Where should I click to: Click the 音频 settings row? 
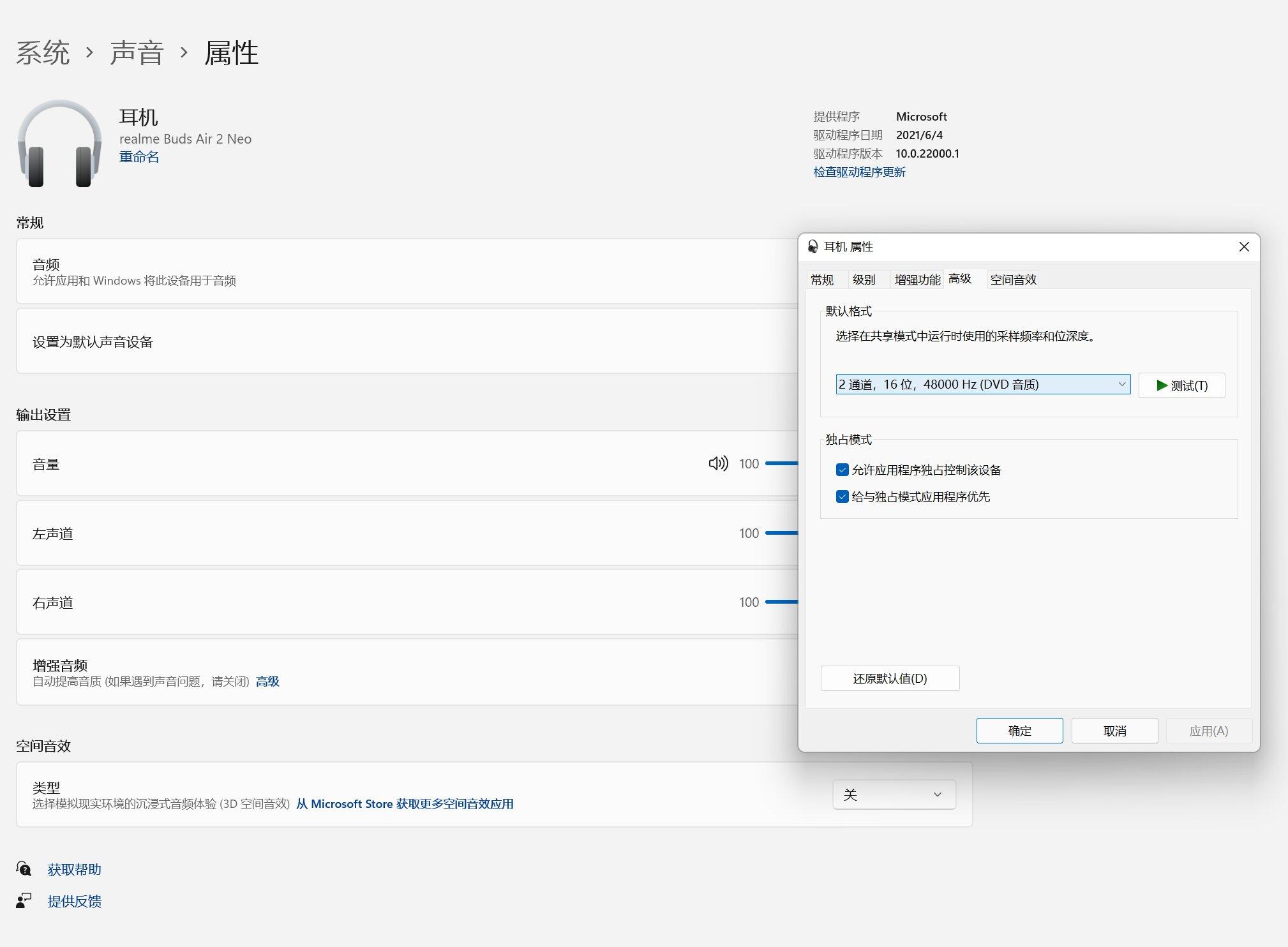tap(407, 271)
